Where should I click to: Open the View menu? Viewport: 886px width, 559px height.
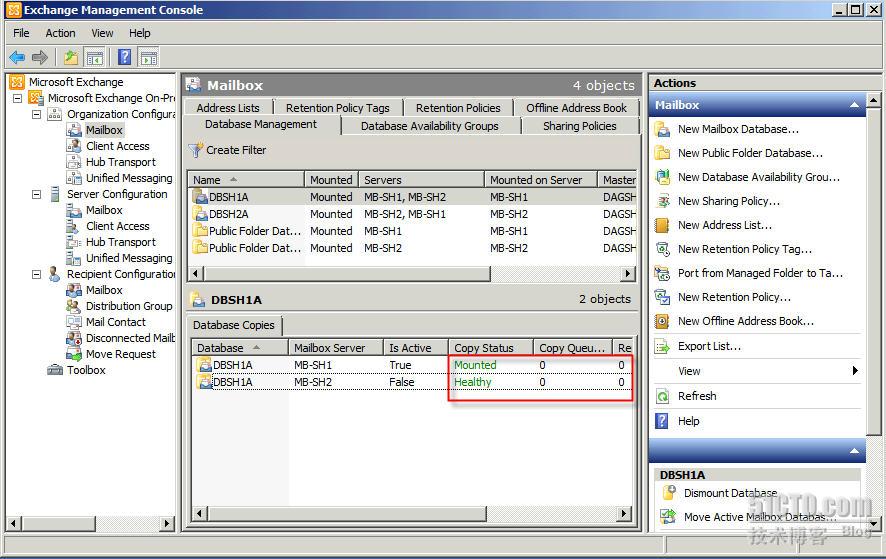coord(102,33)
